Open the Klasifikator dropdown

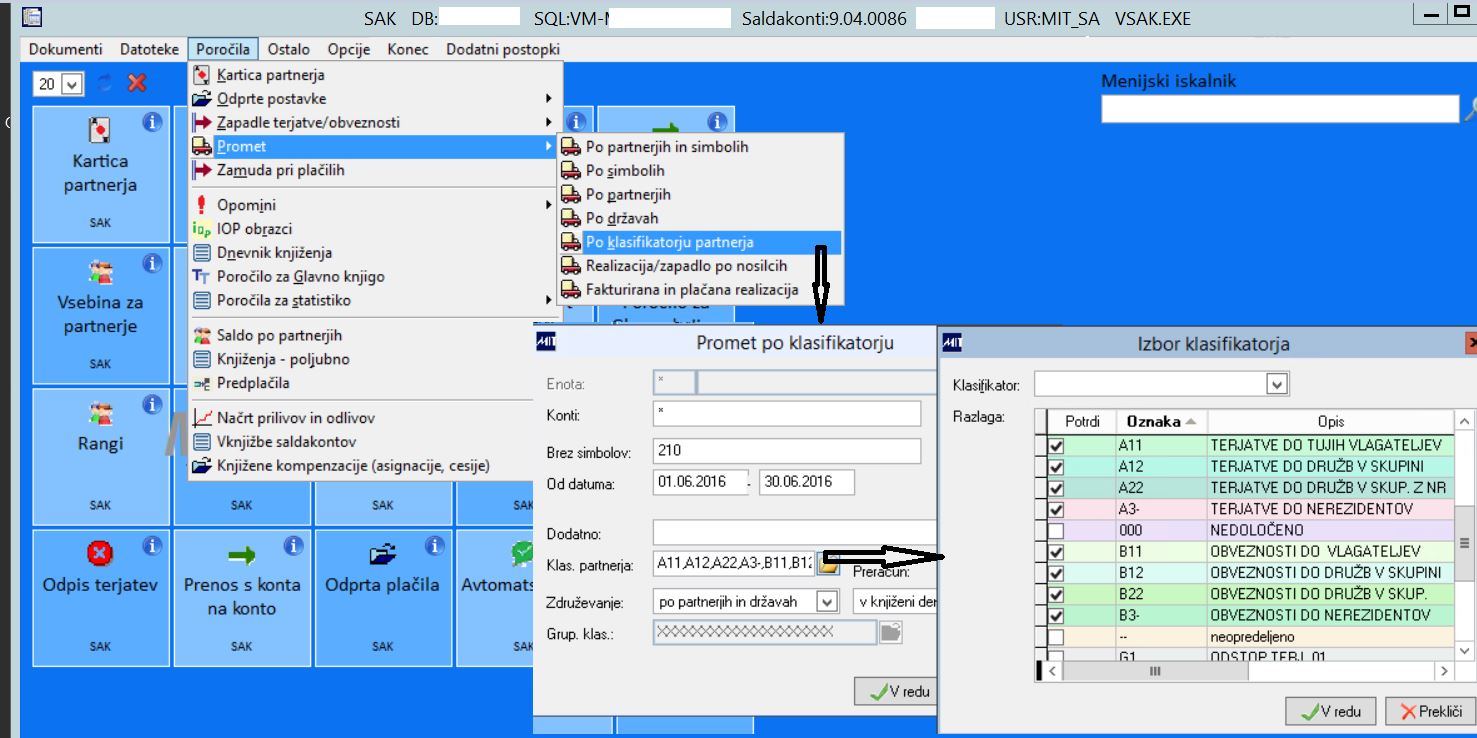1276,384
